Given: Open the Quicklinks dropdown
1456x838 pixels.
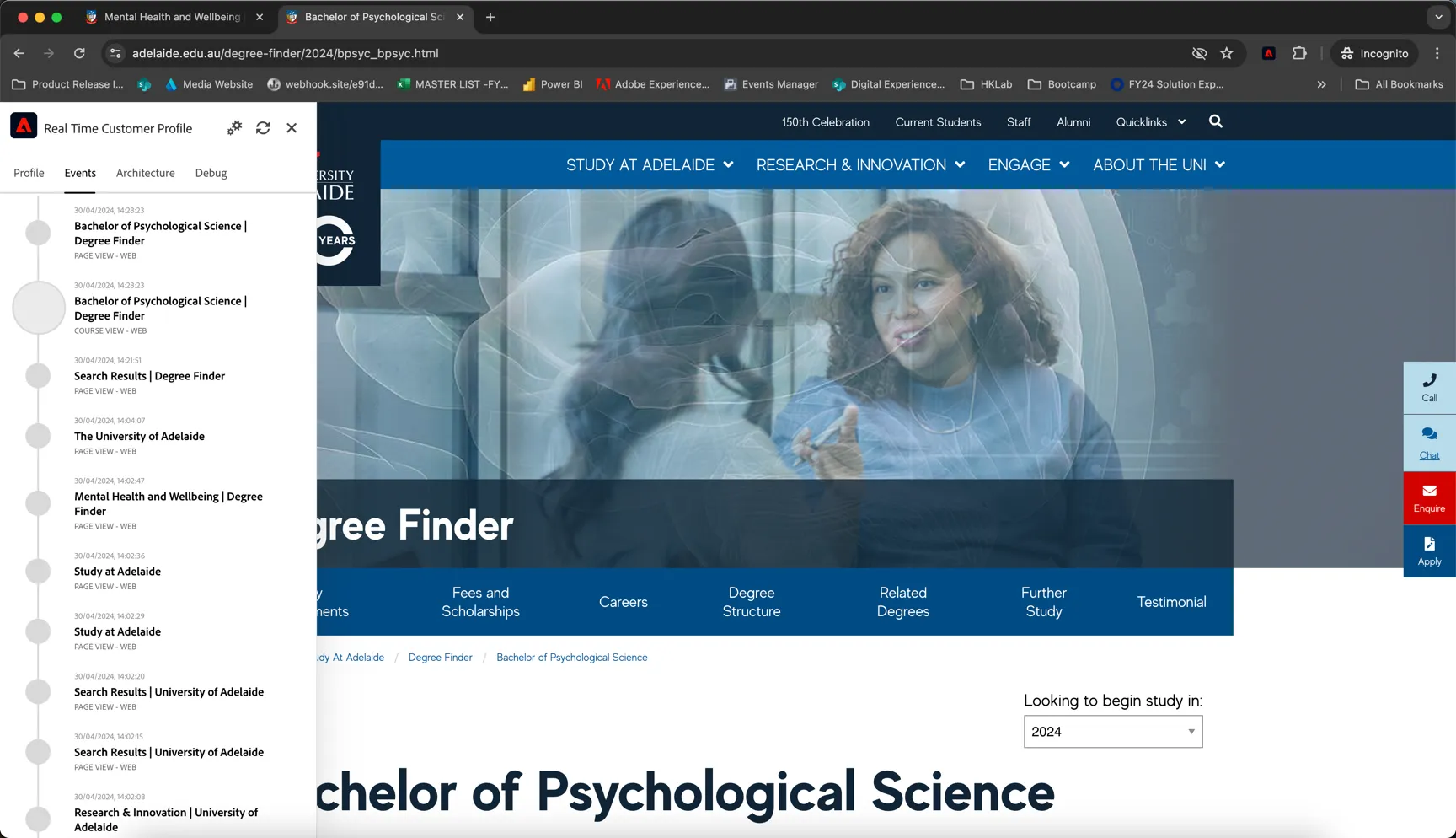Looking at the screenshot, I should tap(1151, 122).
